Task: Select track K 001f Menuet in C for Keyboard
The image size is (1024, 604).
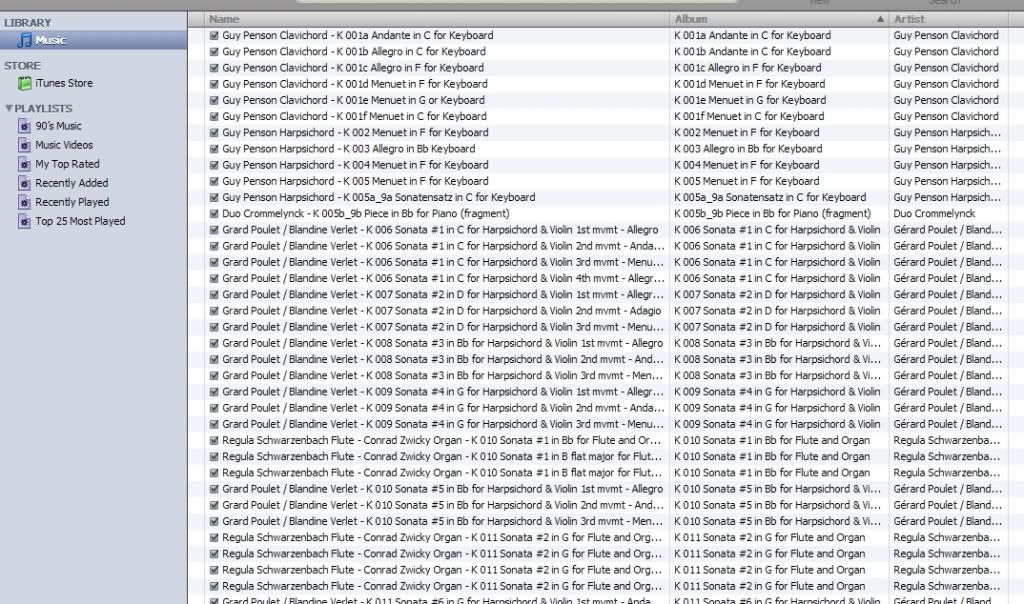Action: (354, 116)
